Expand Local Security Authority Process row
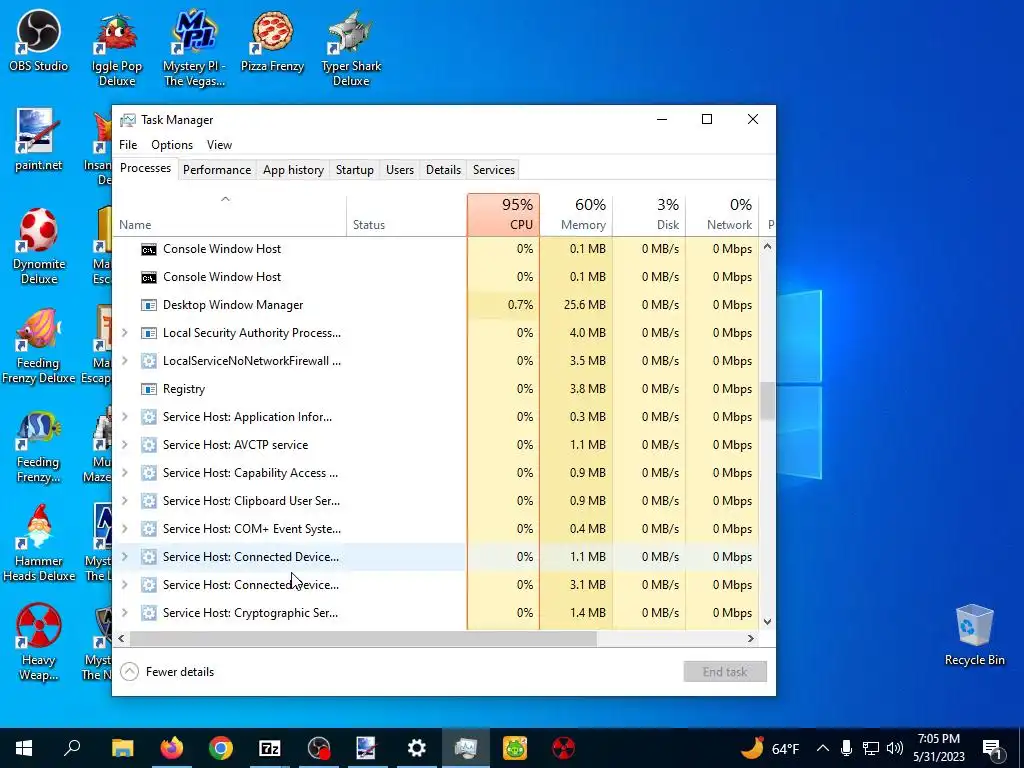The image size is (1024, 768). 125,332
